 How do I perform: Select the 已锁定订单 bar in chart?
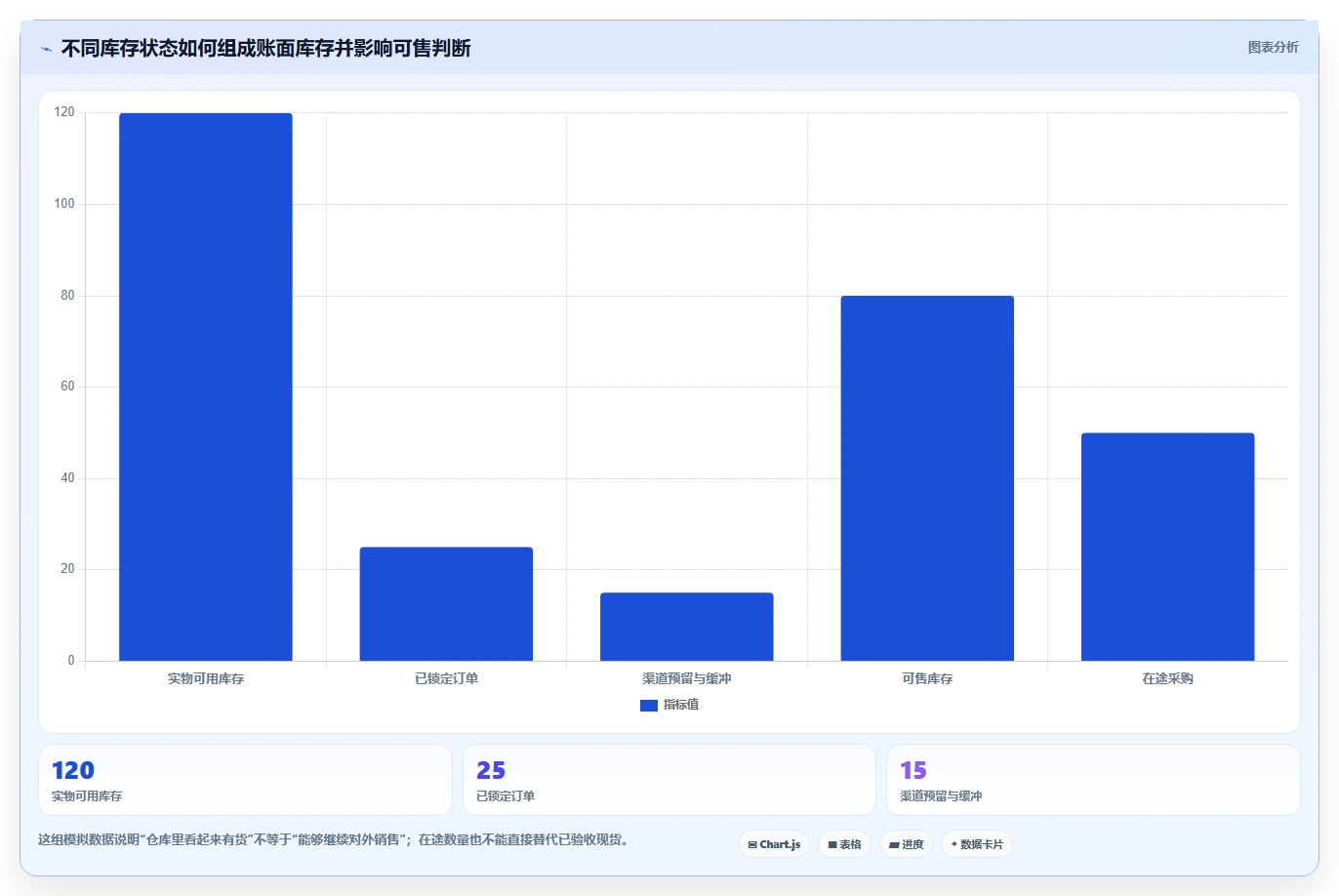[x=446, y=604]
